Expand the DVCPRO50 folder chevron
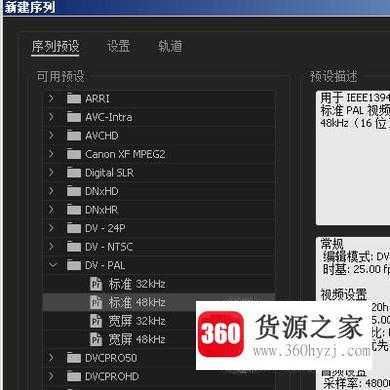This screenshot has height=390, width=390. 51,358
